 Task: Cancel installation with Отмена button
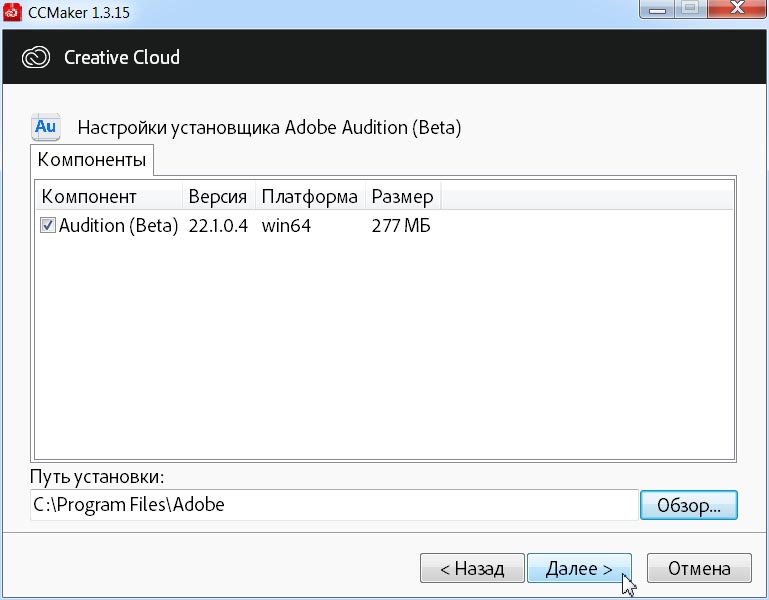[699, 569]
